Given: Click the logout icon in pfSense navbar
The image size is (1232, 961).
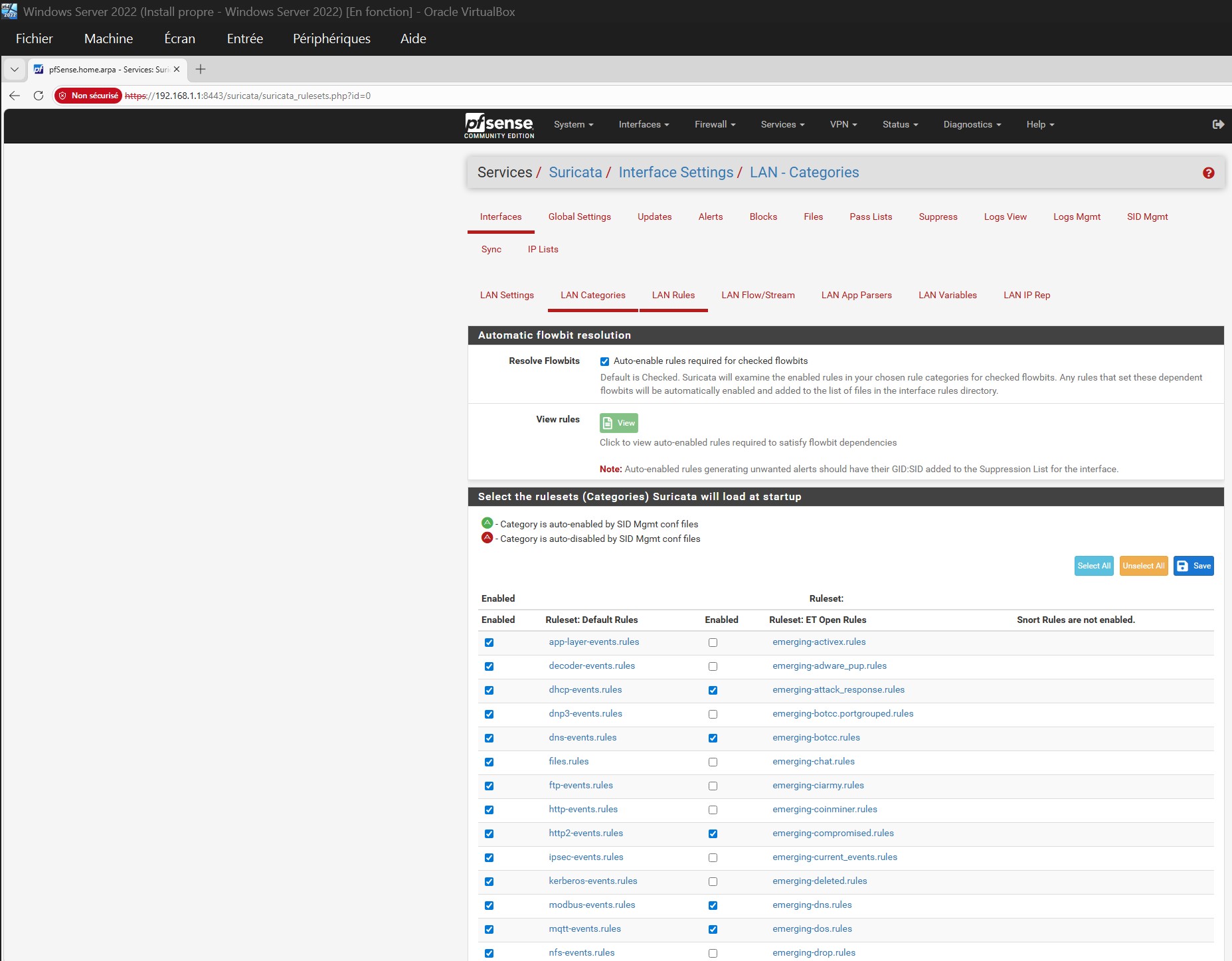Looking at the screenshot, I should (1218, 124).
